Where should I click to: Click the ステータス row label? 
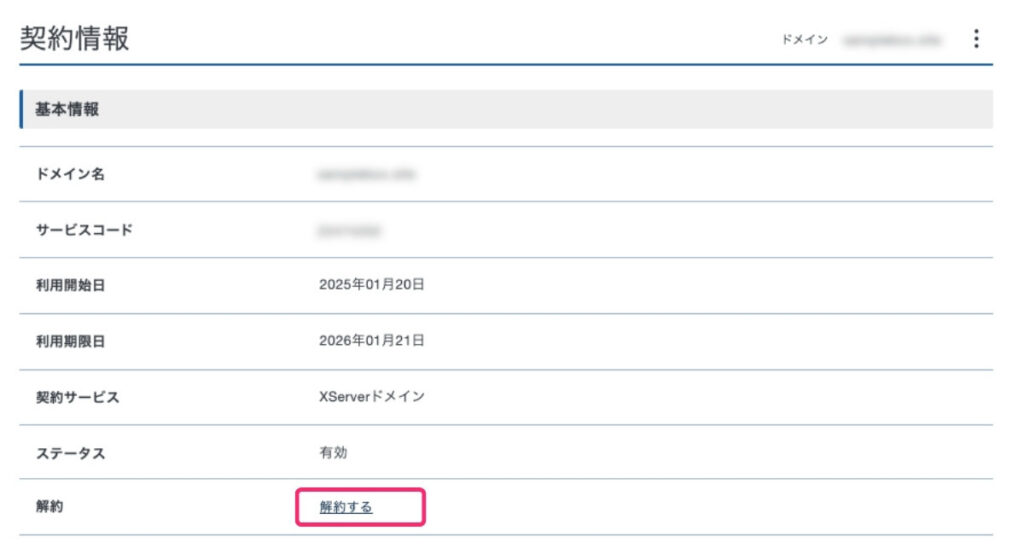click(x=70, y=454)
